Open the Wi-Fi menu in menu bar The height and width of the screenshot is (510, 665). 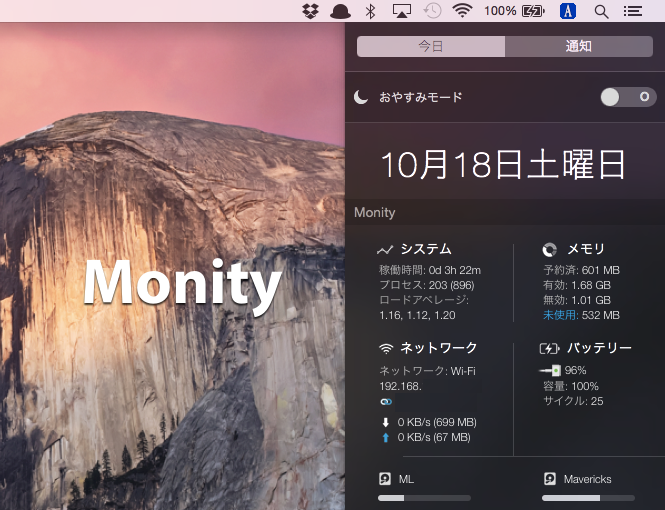click(x=462, y=11)
